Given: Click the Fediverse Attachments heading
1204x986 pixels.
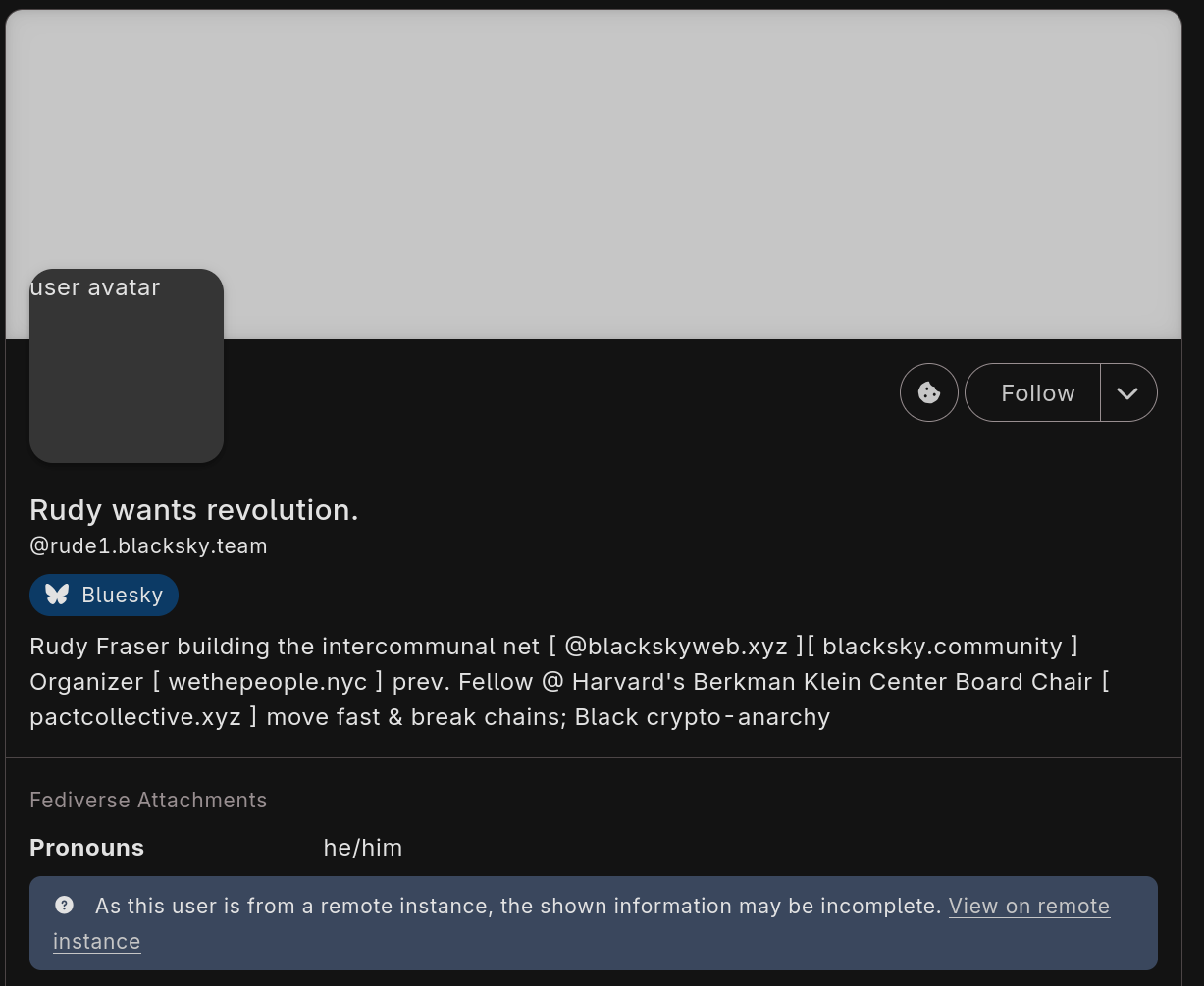Looking at the screenshot, I should click(148, 801).
